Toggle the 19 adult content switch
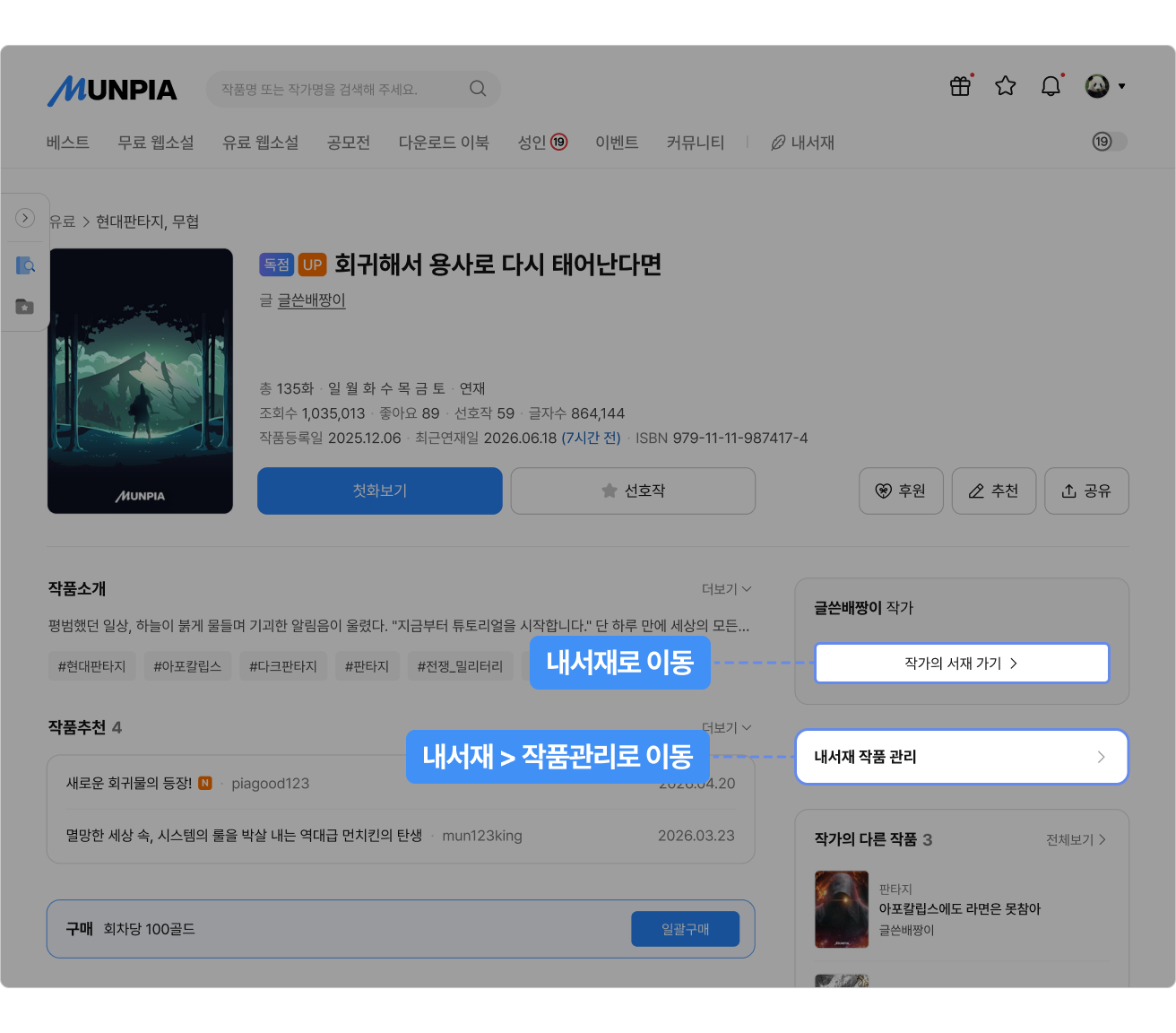1176x1033 pixels. point(1110,142)
